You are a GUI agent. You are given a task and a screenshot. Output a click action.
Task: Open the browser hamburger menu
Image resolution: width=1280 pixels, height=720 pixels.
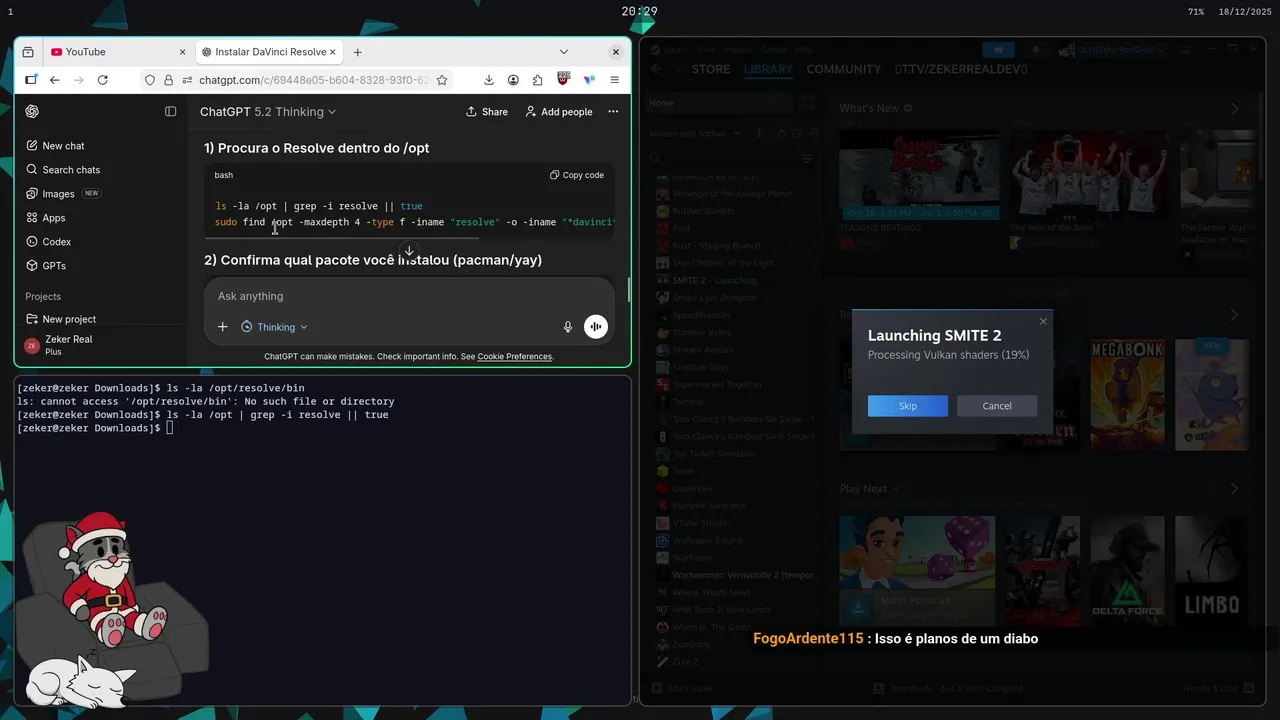pos(614,80)
